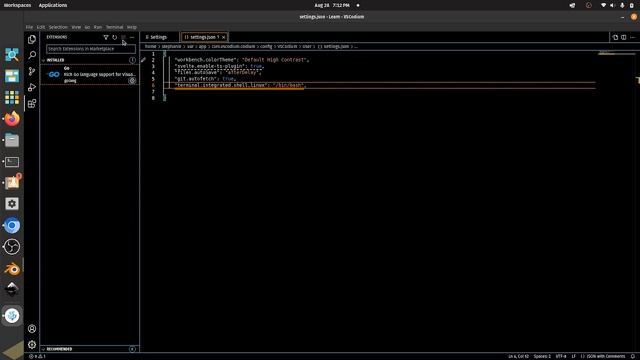Open the Help menu
Viewport: 640px width, 360px height.
pos(131,27)
